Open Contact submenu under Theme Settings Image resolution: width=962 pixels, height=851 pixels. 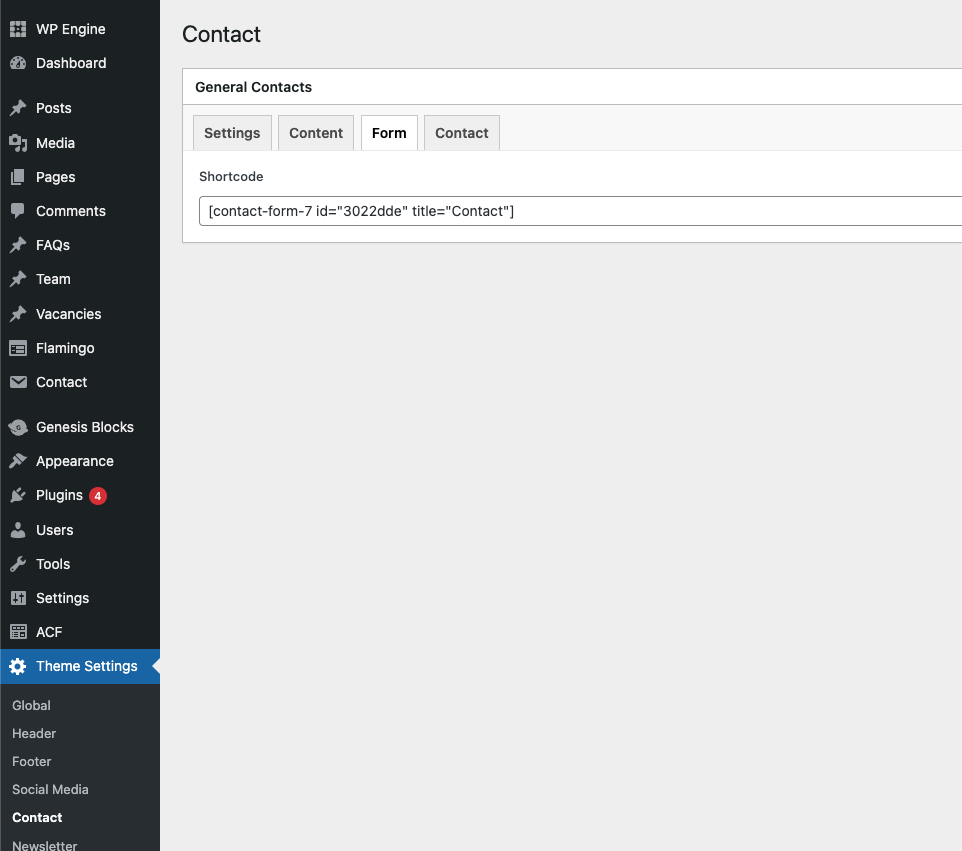click(x=37, y=818)
